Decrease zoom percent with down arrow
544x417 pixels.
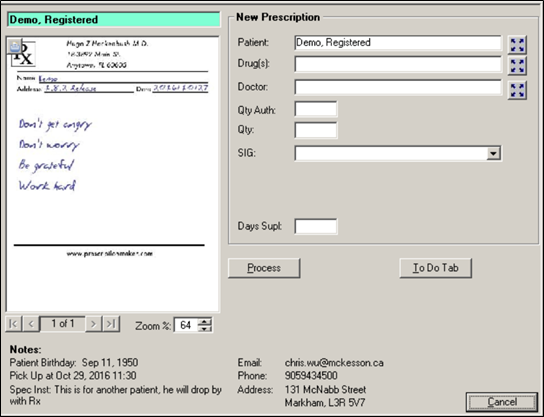(204, 328)
